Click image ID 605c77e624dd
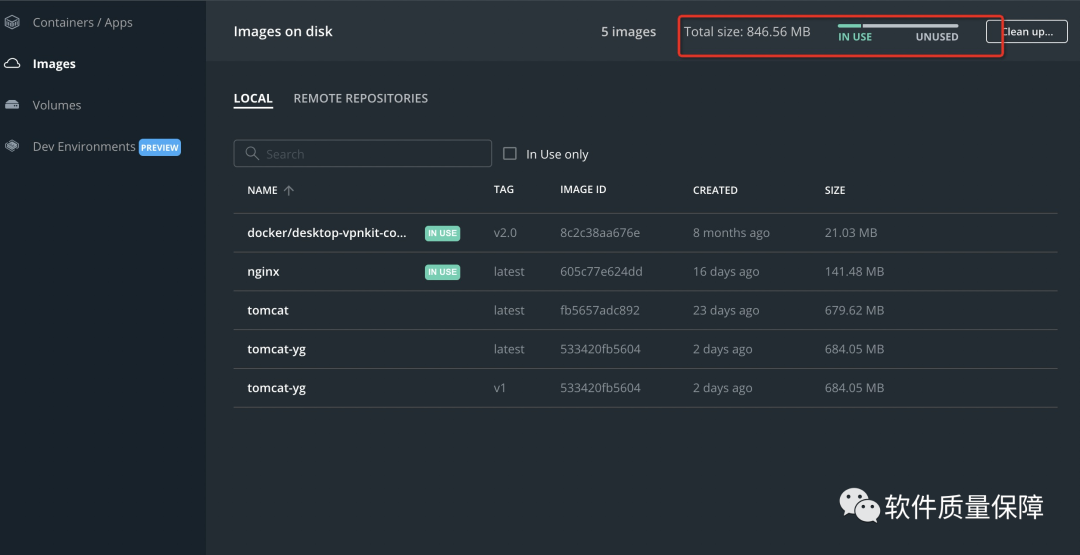Viewport: 1080px width, 555px height. 601,272
